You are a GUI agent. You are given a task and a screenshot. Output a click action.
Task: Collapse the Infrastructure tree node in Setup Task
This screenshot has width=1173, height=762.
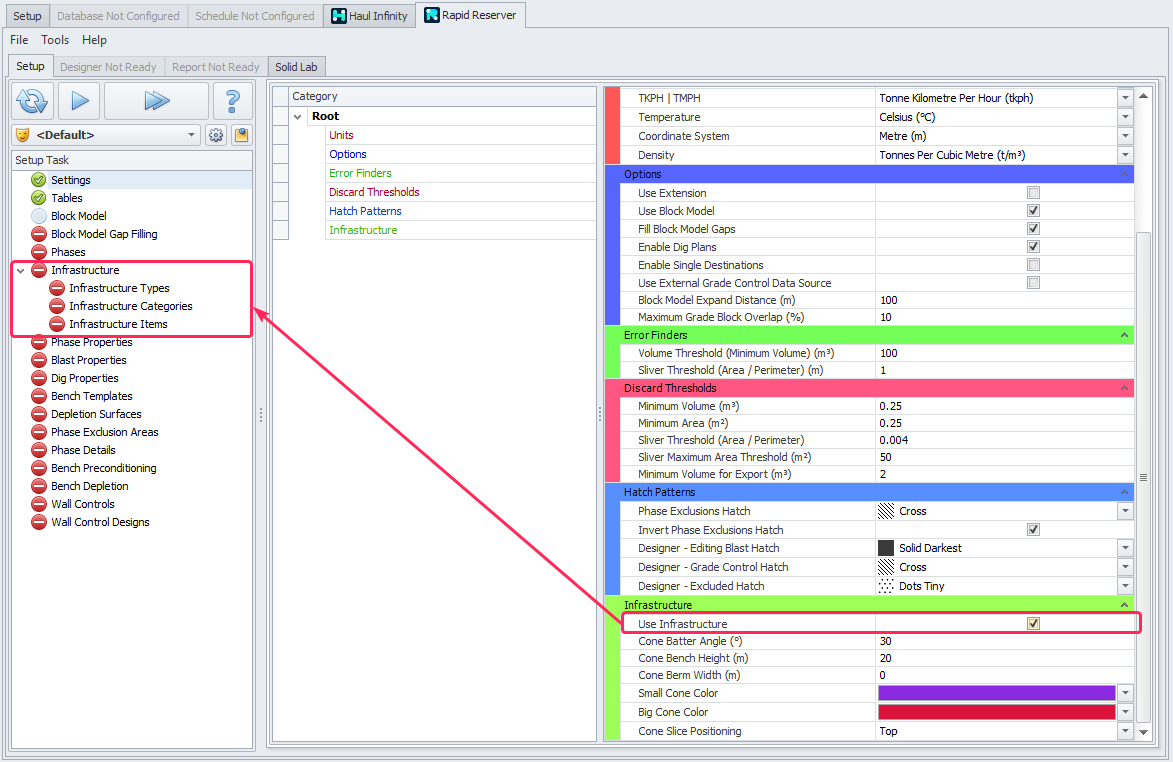click(x=20, y=271)
